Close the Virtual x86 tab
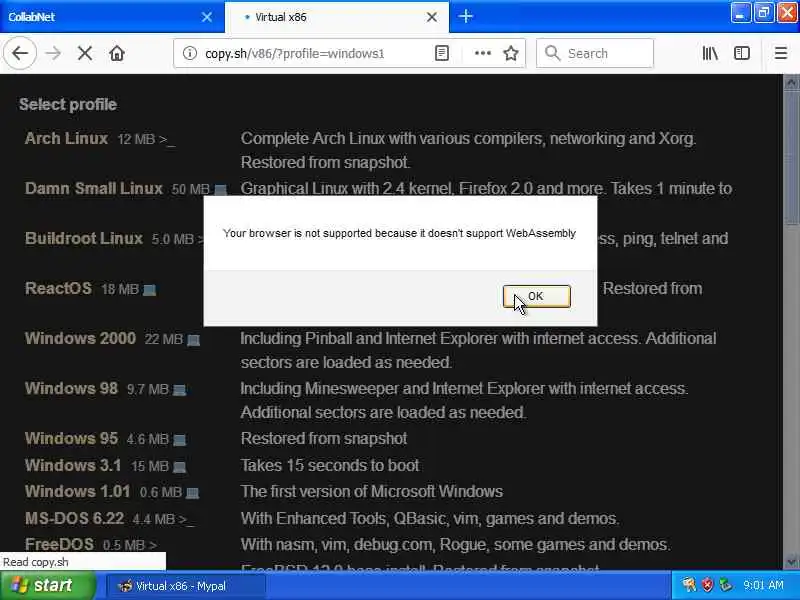The height and width of the screenshot is (600, 800). (432, 17)
